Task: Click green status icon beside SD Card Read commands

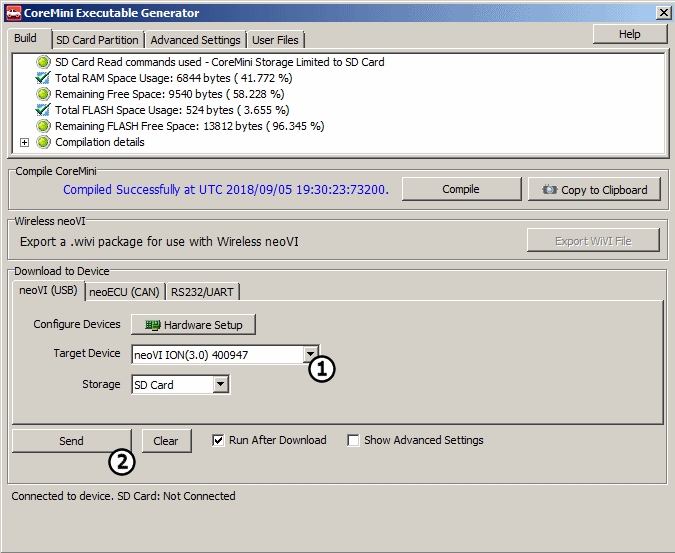Action: click(43, 62)
